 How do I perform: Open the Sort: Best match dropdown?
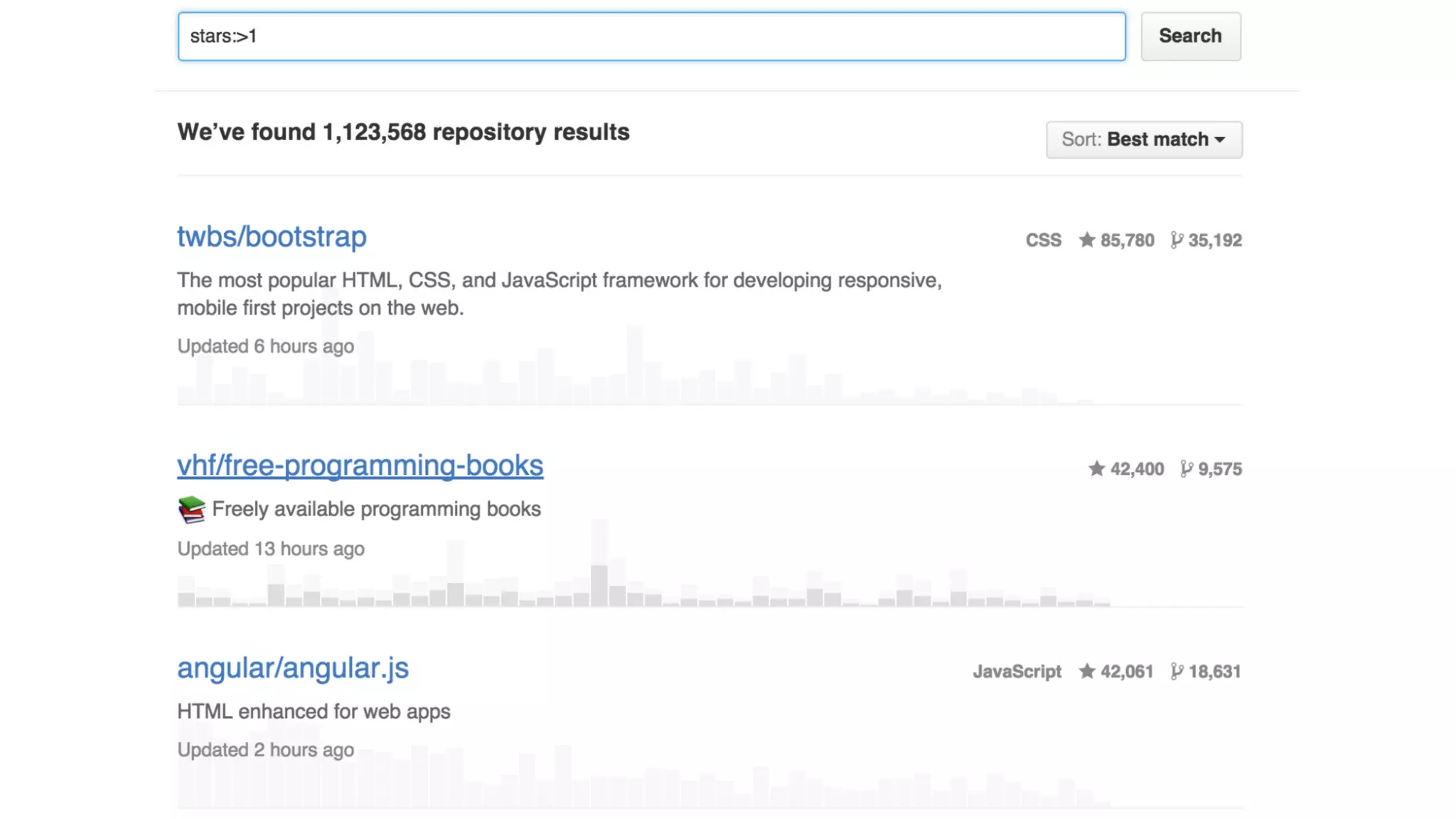1143,139
